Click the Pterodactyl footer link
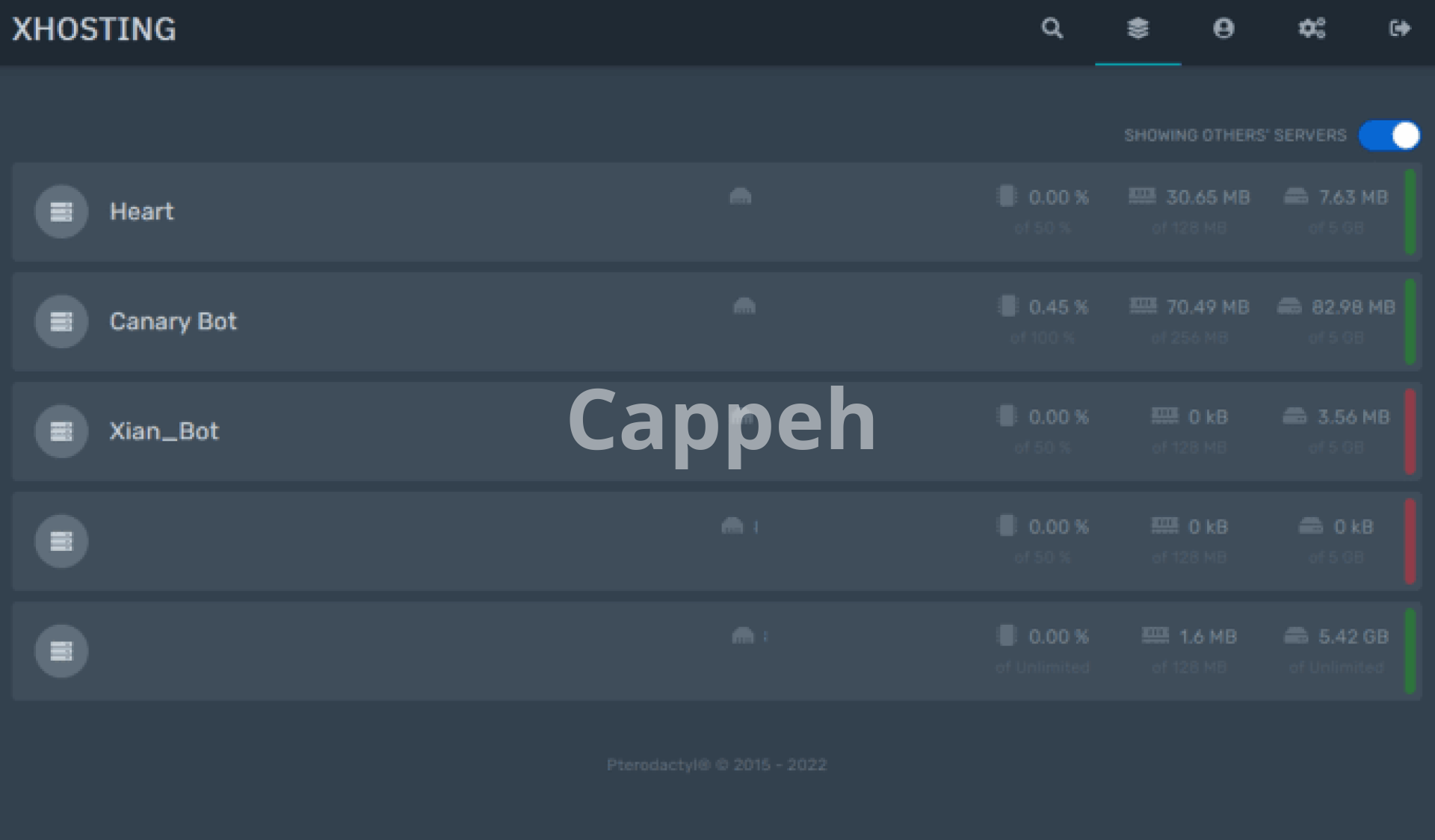This screenshot has width=1435, height=840. coord(658,765)
